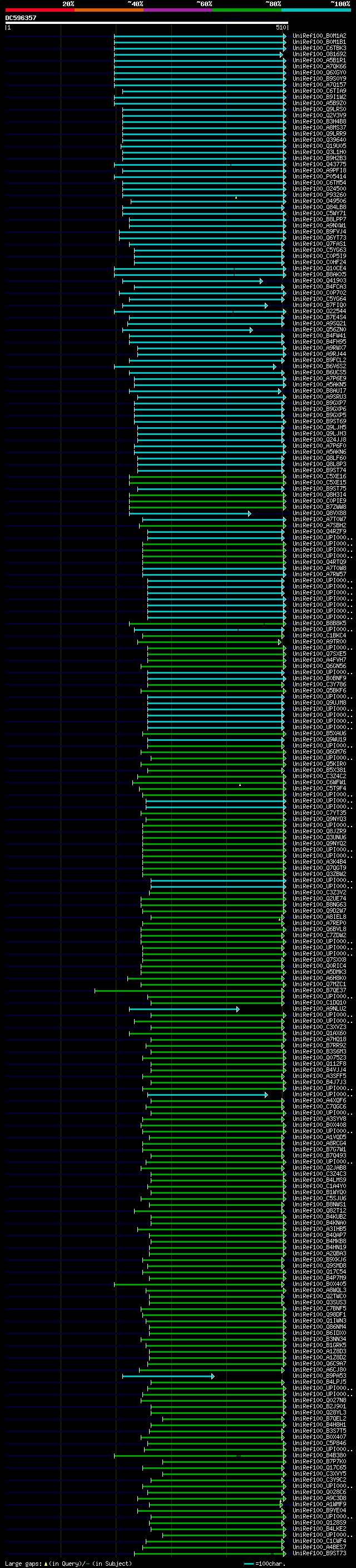This screenshot has width=356, height=1568.
Task: Click hit label UniRef100_A7Q157
Action: [x=319, y=85]
